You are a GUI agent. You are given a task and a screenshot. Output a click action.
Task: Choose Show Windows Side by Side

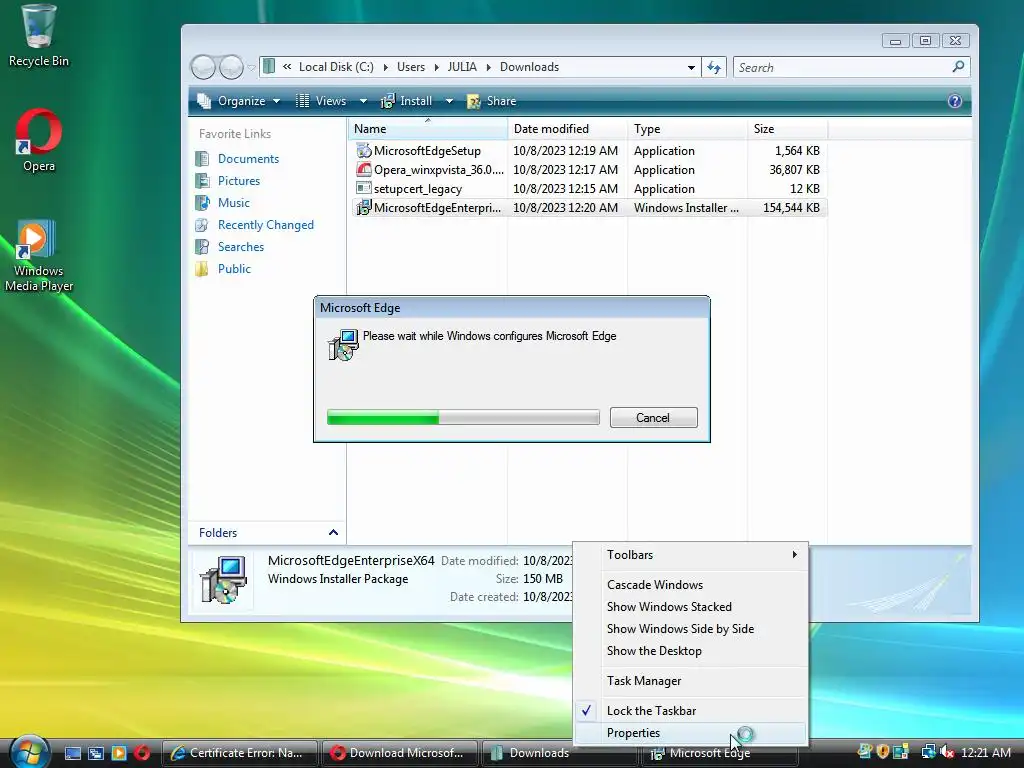691,629
